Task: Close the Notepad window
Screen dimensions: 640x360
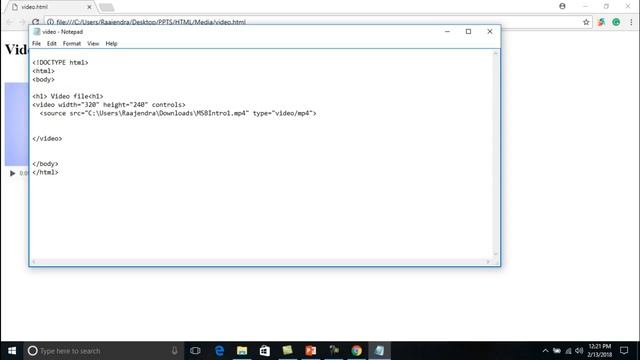Action: [490, 31]
